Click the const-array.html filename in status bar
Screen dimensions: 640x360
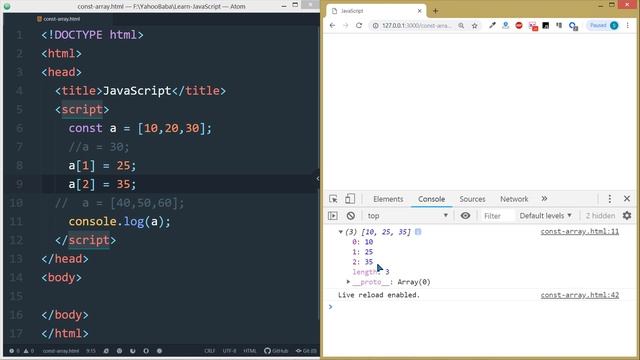pyautogui.click(x=60, y=351)
